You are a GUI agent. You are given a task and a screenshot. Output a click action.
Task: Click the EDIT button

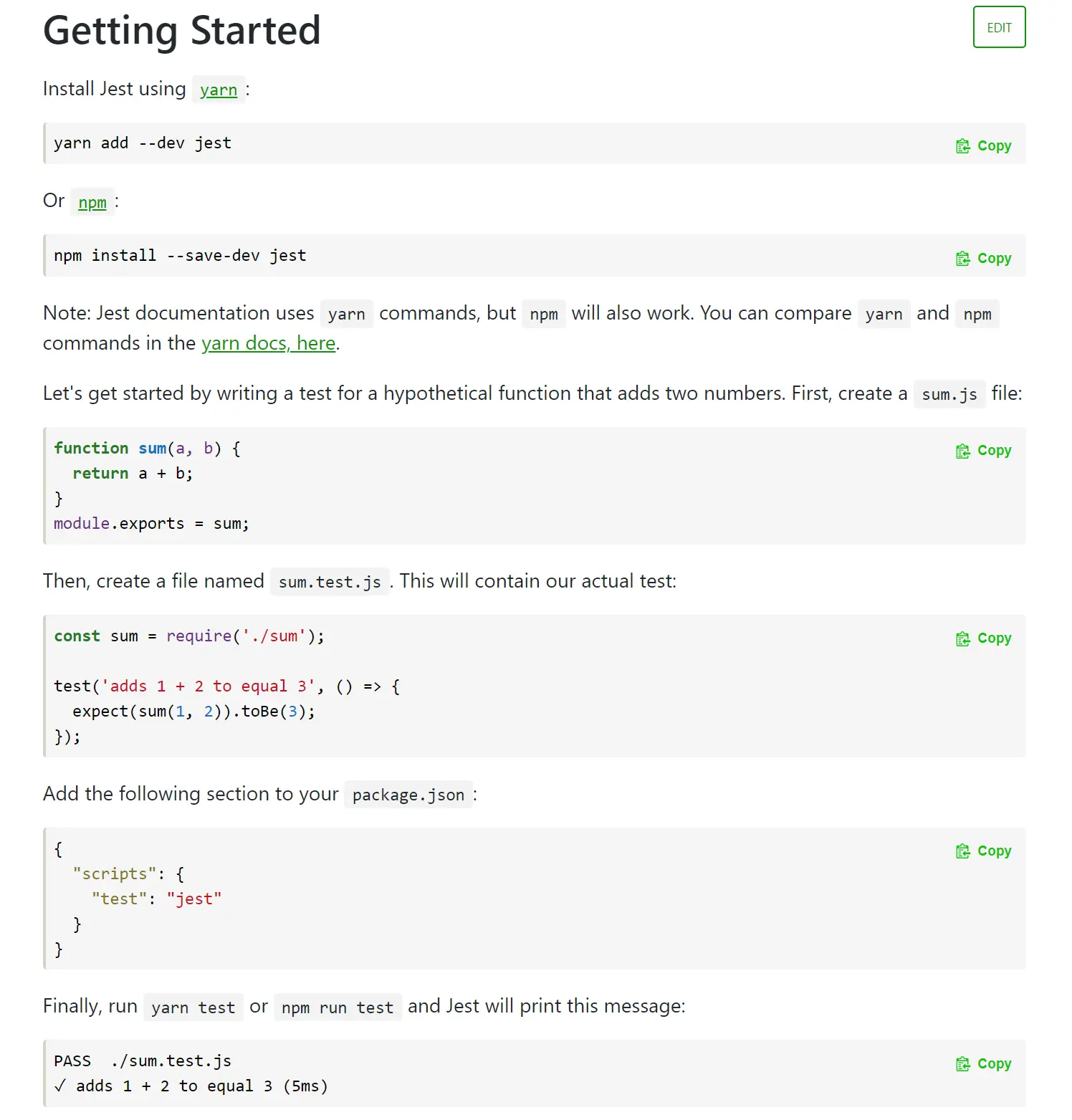coord(999,28)
